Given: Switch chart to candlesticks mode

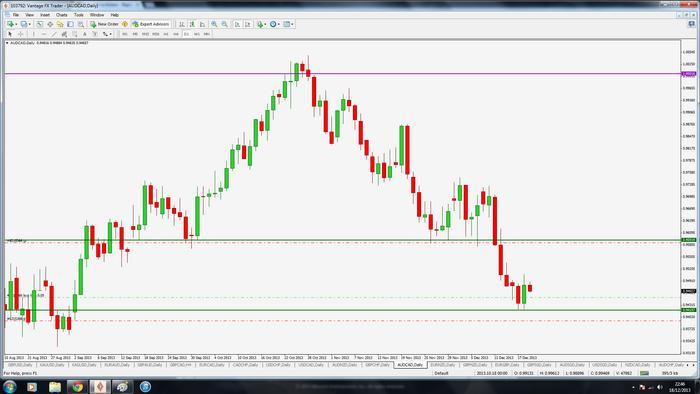Looking at the screenshot, I should click(x=192, y=24).
